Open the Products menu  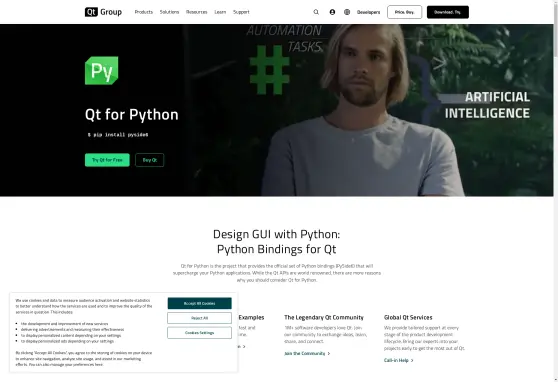(x=144, y=12)
